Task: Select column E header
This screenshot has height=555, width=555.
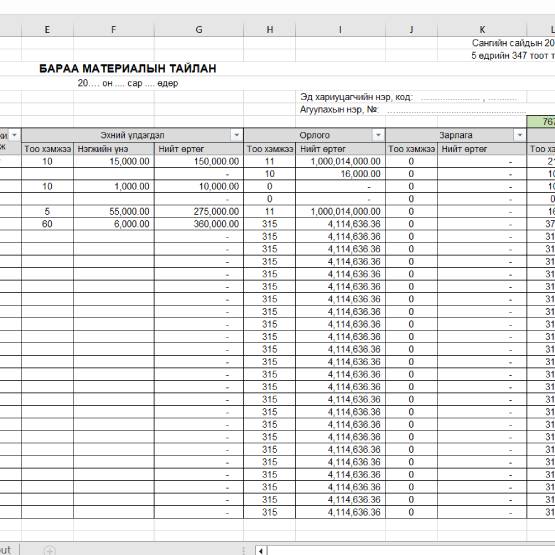Action: pyautogui.click(x=47, y=30)
